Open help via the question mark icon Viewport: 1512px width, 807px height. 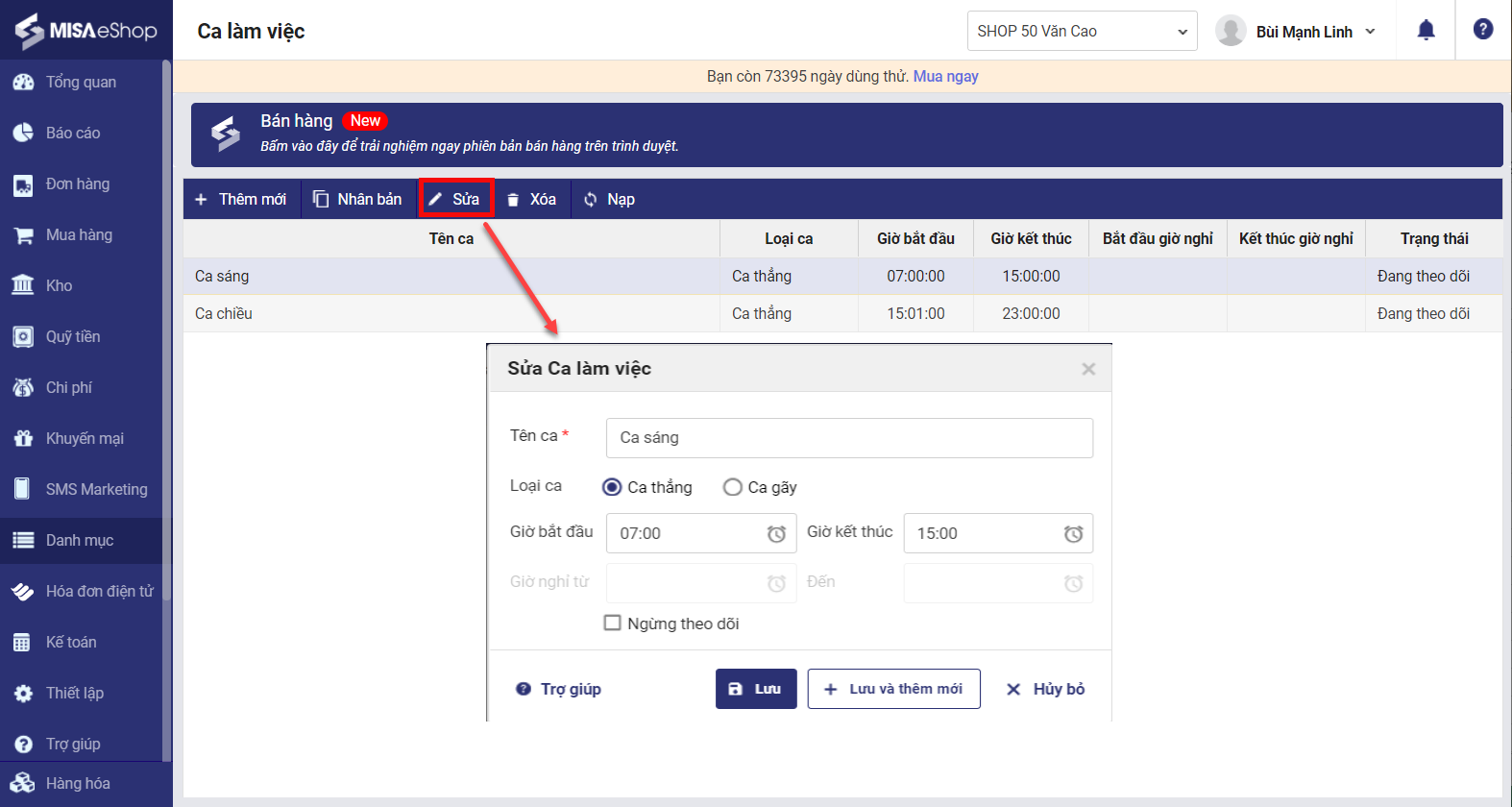pyautogui.click(x=1483, y=30)
